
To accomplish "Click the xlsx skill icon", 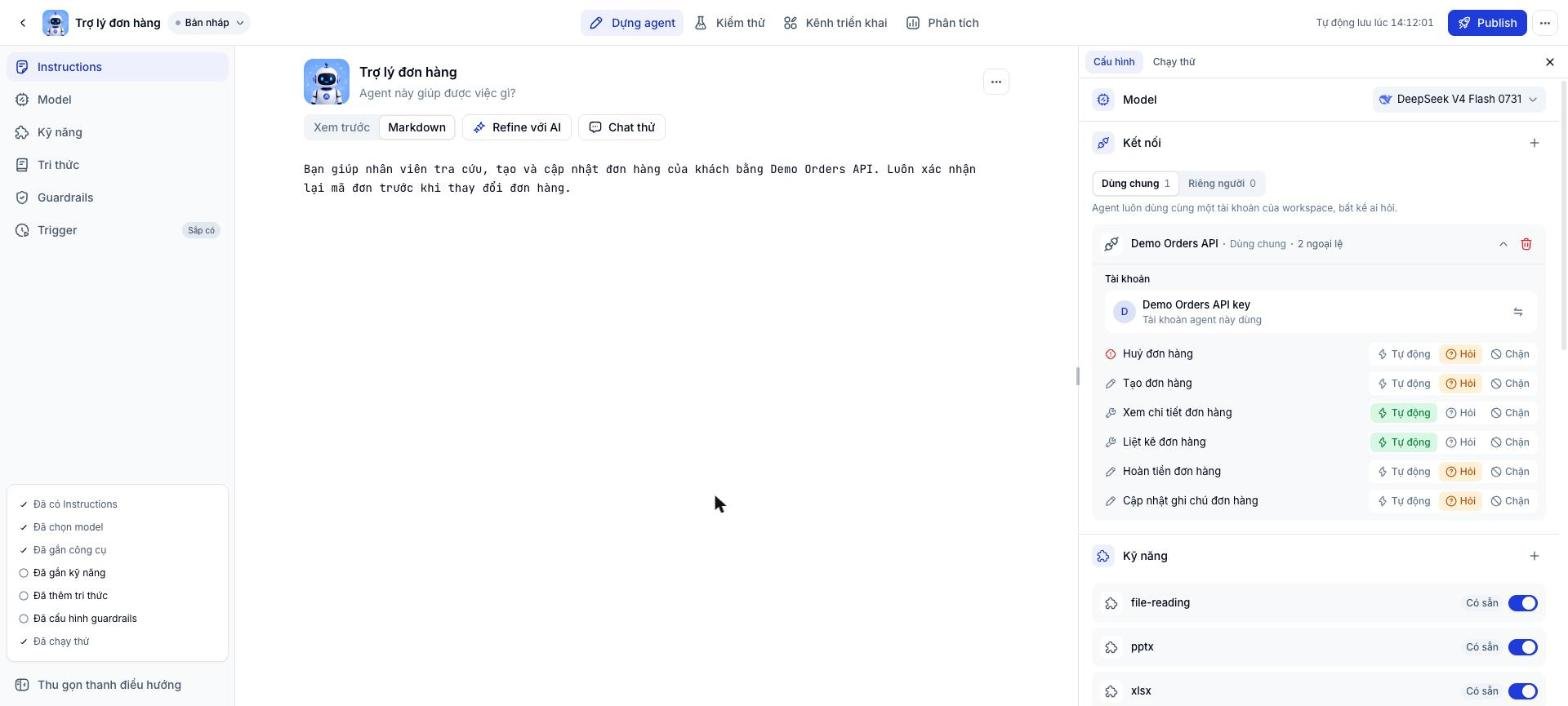I will pos(1111,692).
